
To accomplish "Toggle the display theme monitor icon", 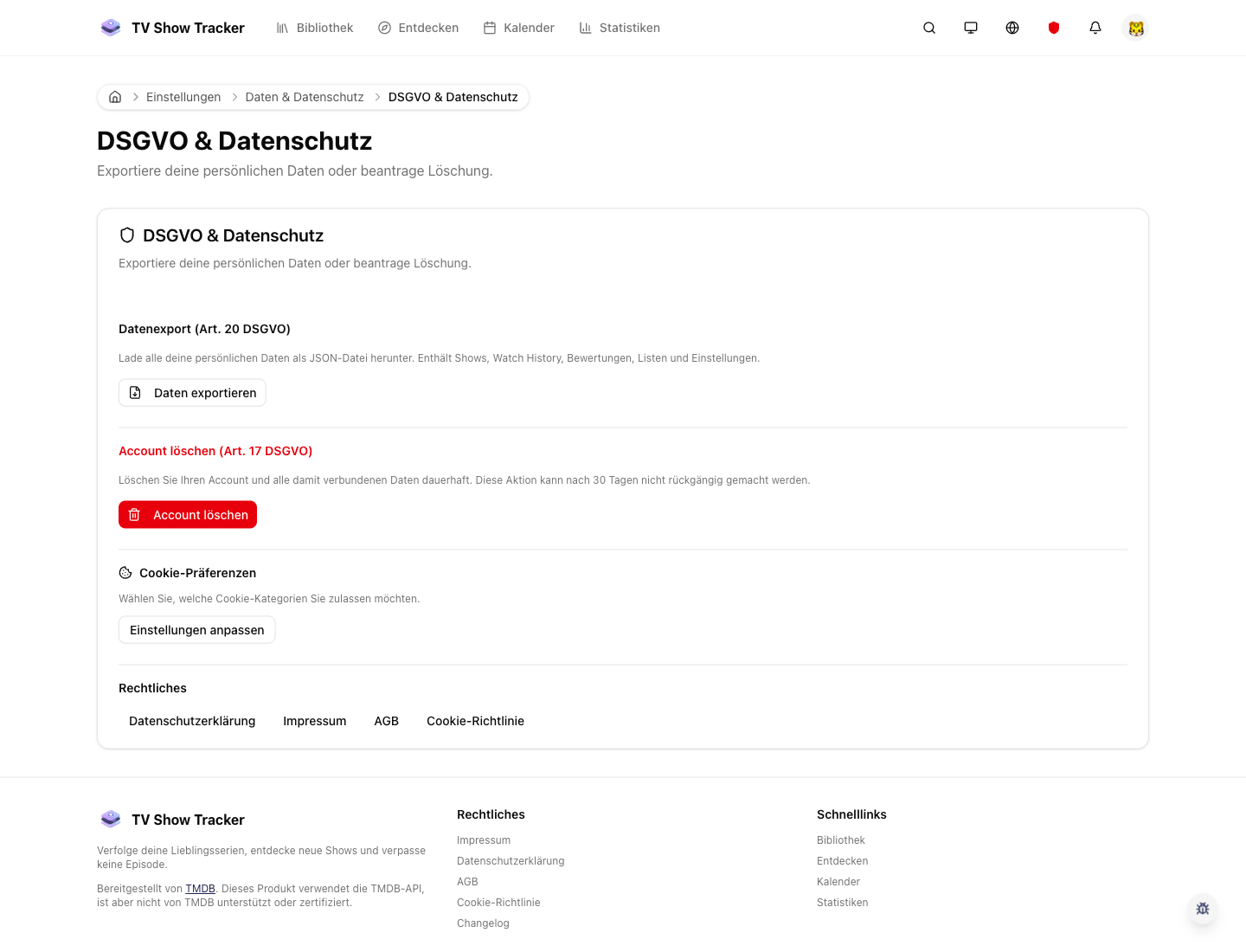I will tap(971, 28).
